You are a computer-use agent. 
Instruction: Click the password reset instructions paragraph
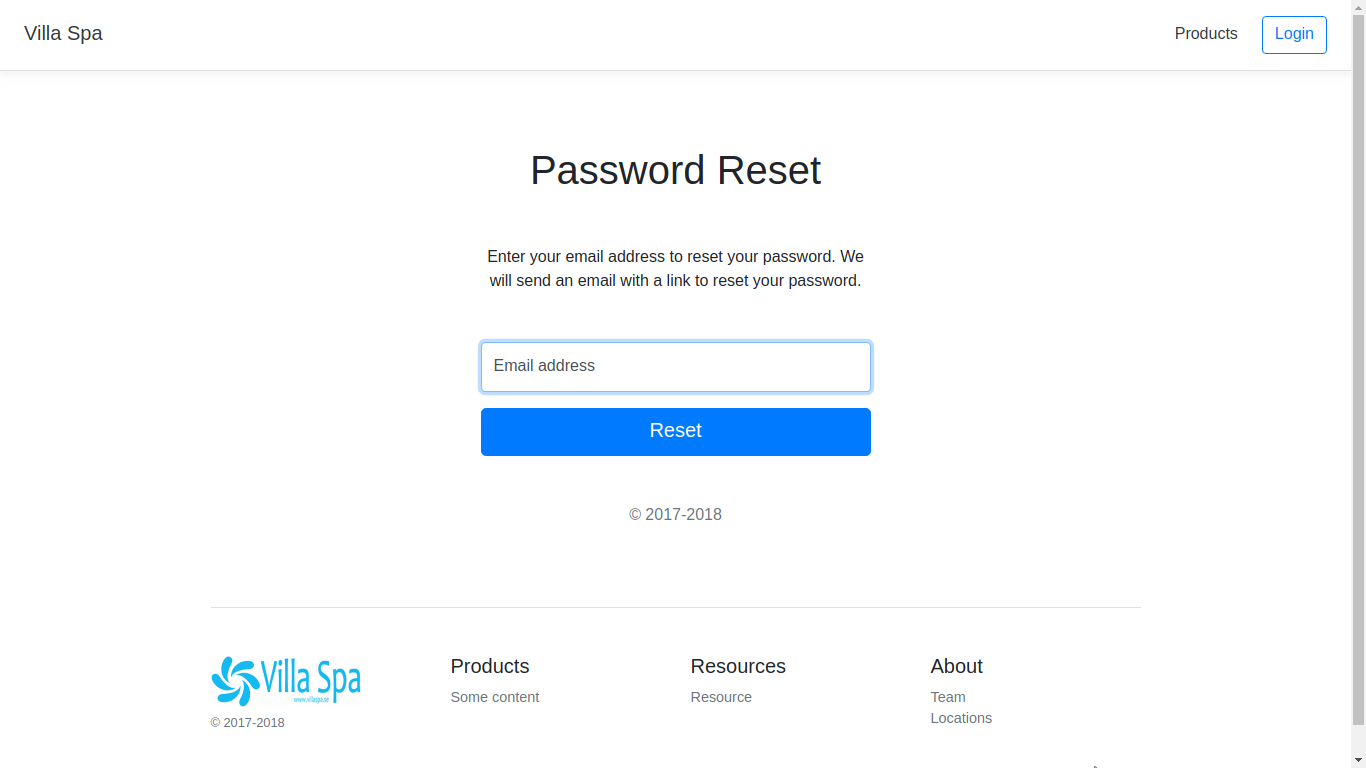pyautogui.click(x=675, y=269)
